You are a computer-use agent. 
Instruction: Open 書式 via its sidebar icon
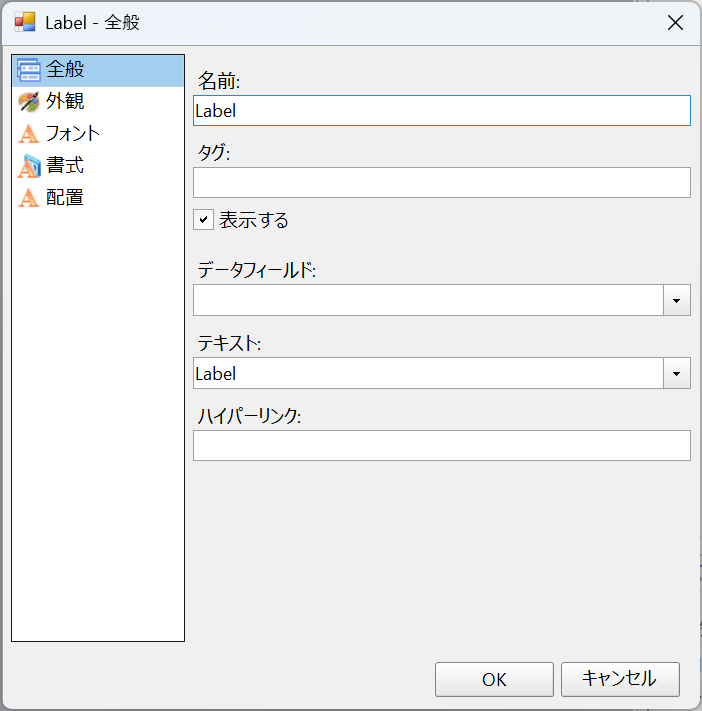click(x=29, y=166)
